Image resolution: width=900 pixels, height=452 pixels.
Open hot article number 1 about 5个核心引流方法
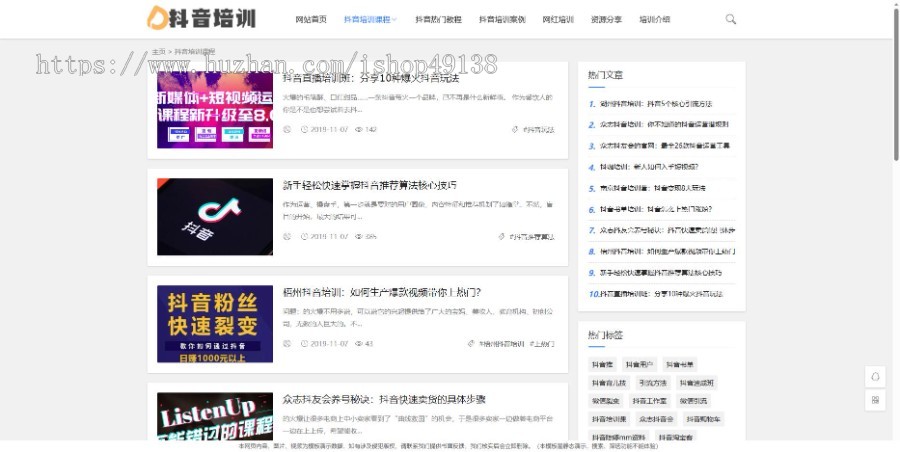[655, 104]
